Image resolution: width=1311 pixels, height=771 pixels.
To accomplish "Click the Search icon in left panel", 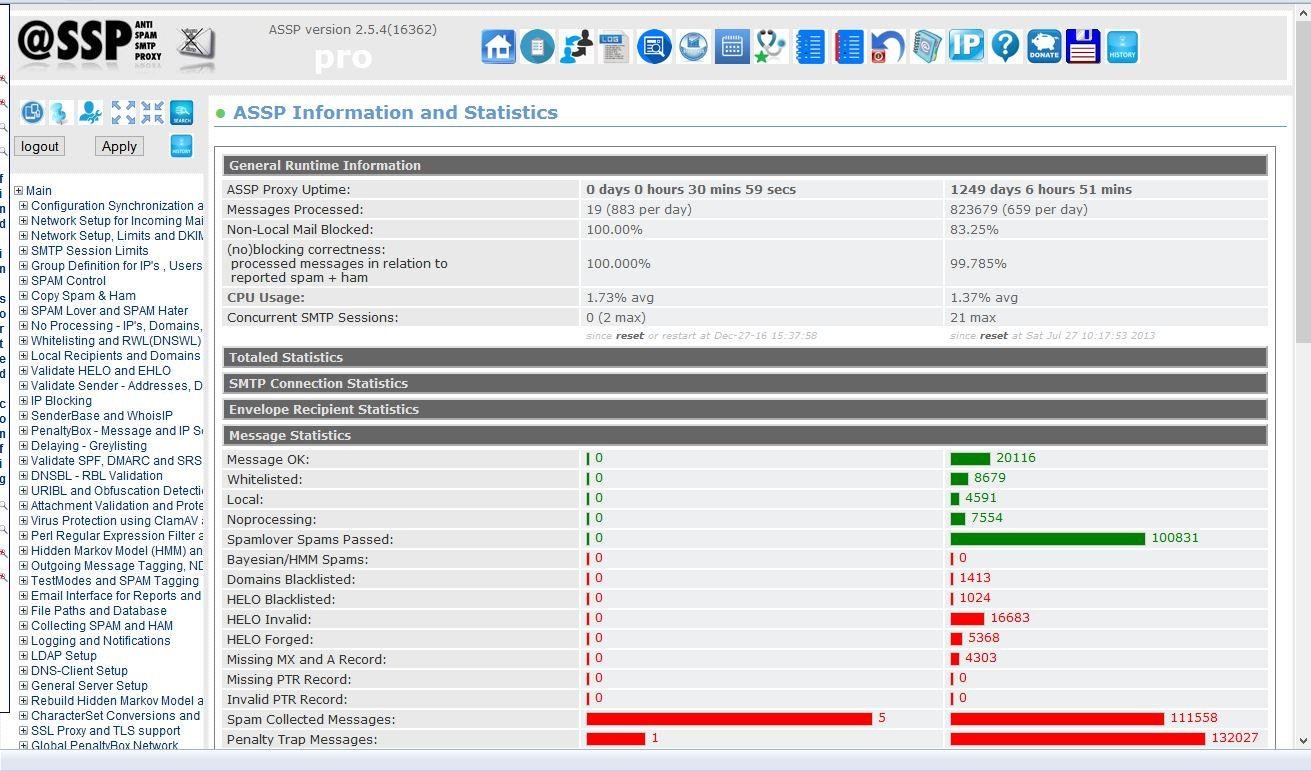I will tap(181, 113).
